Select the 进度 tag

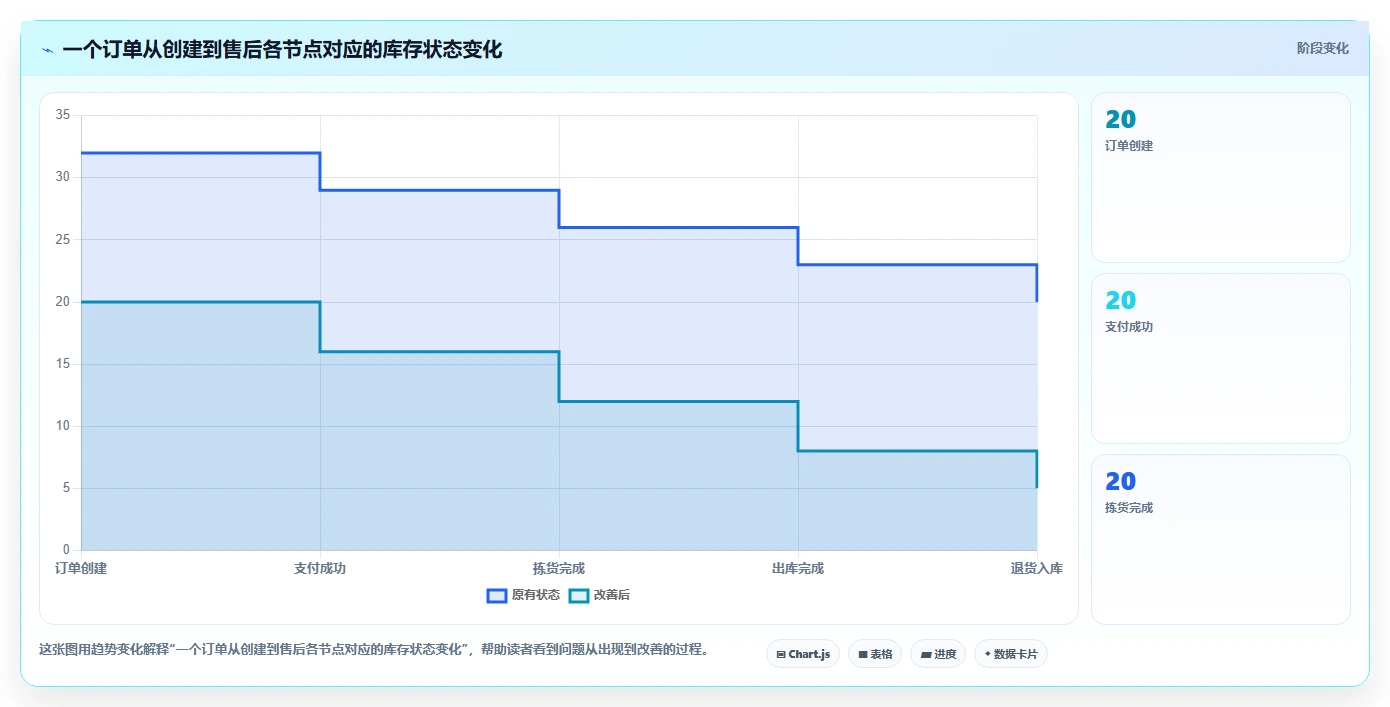[938, 654]
